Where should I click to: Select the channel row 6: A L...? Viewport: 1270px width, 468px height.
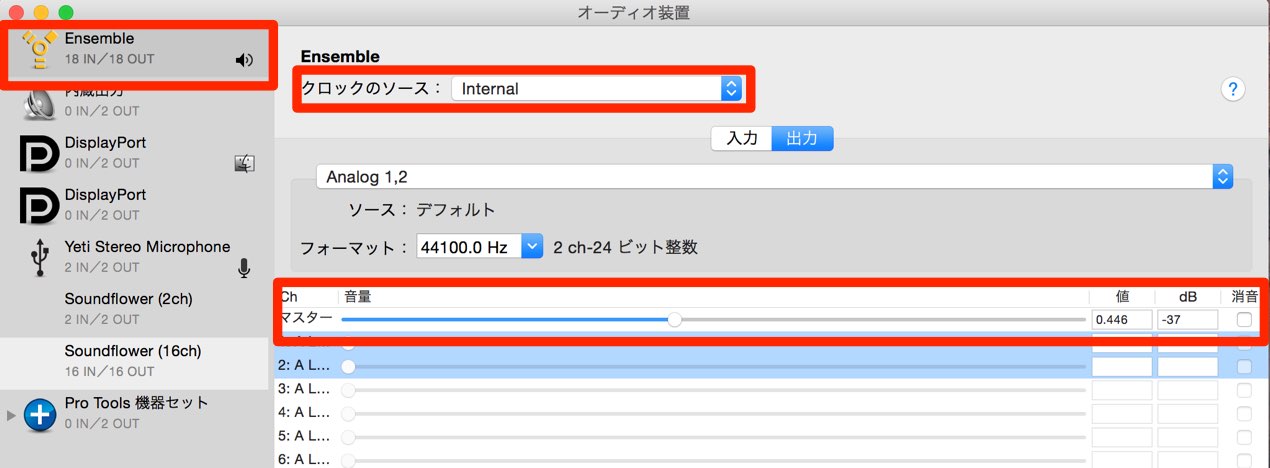pyautogui.click(x=303, y=460)
